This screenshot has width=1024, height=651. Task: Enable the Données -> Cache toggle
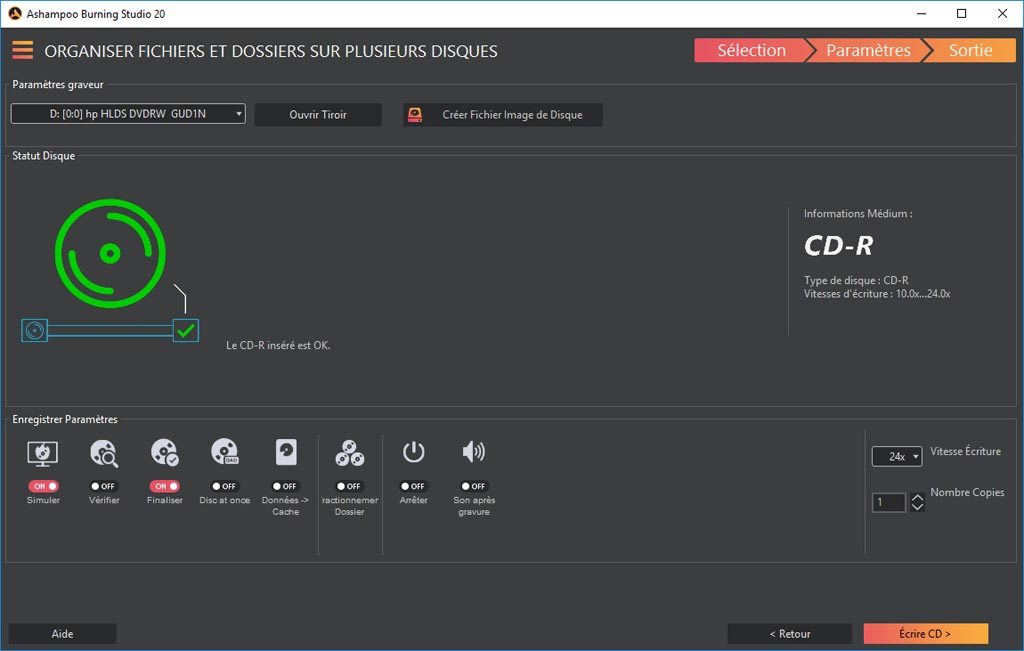285,486
